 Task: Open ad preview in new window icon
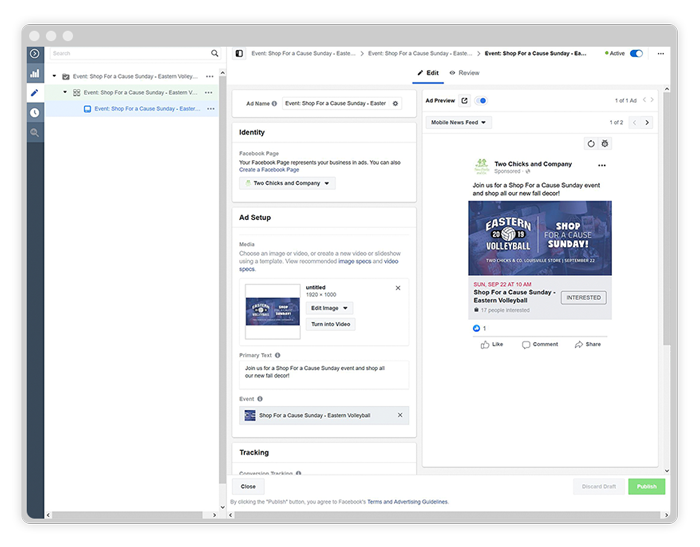[x=464, y=101]
